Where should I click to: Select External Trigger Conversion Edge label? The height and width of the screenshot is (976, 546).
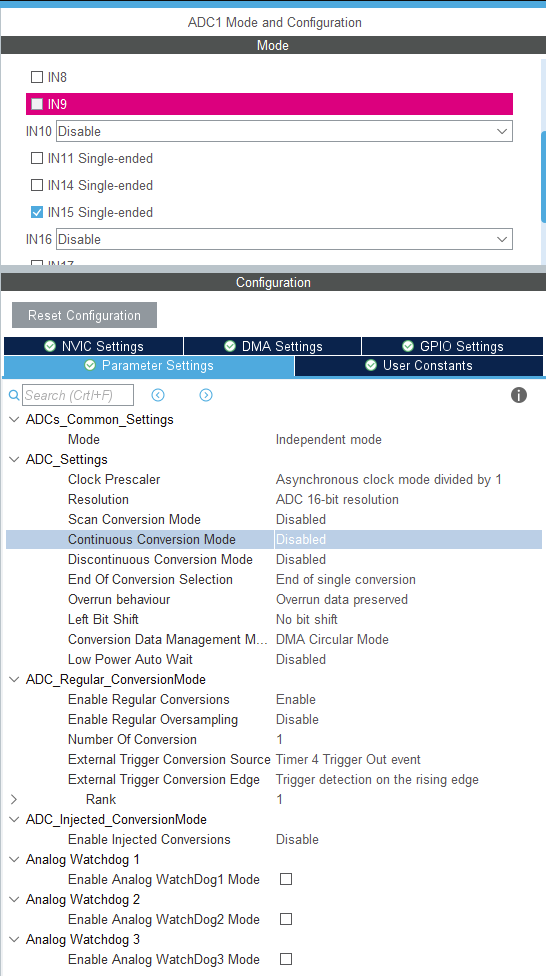[x=164, y=779]
